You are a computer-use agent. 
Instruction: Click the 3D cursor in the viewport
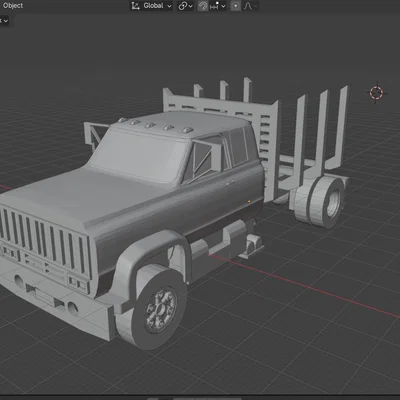click(x=377, y=93)
